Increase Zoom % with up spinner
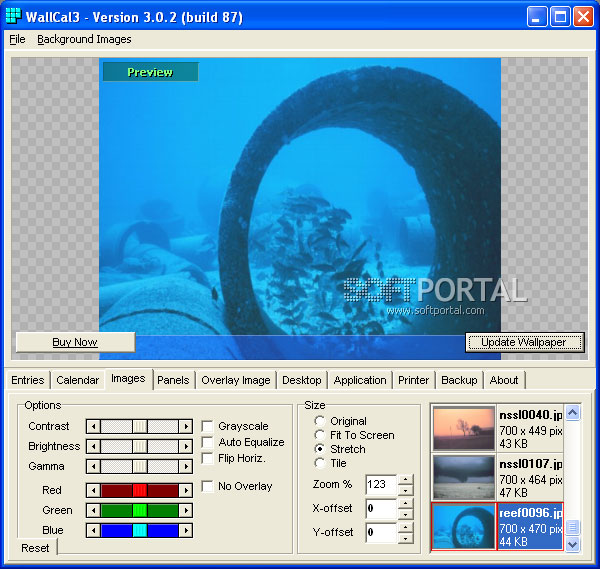Screen dimensions: 600x569 point(406,479)
